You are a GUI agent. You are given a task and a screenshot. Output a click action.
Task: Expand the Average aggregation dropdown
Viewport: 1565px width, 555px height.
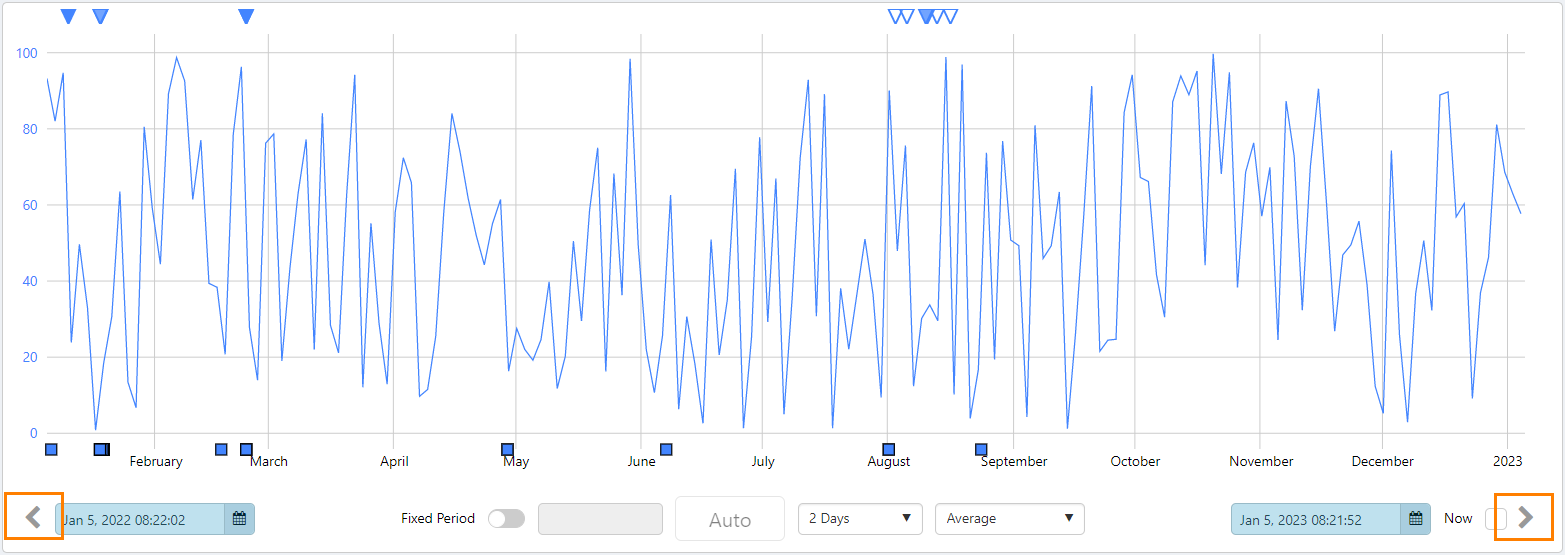pos(1009,519)
